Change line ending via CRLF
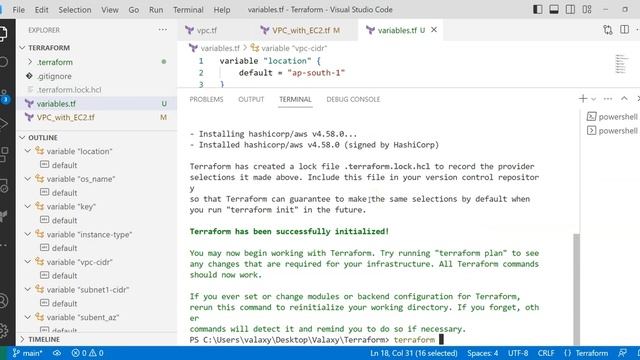This screenshot has height=360, width=640. (x=546, y=353)
